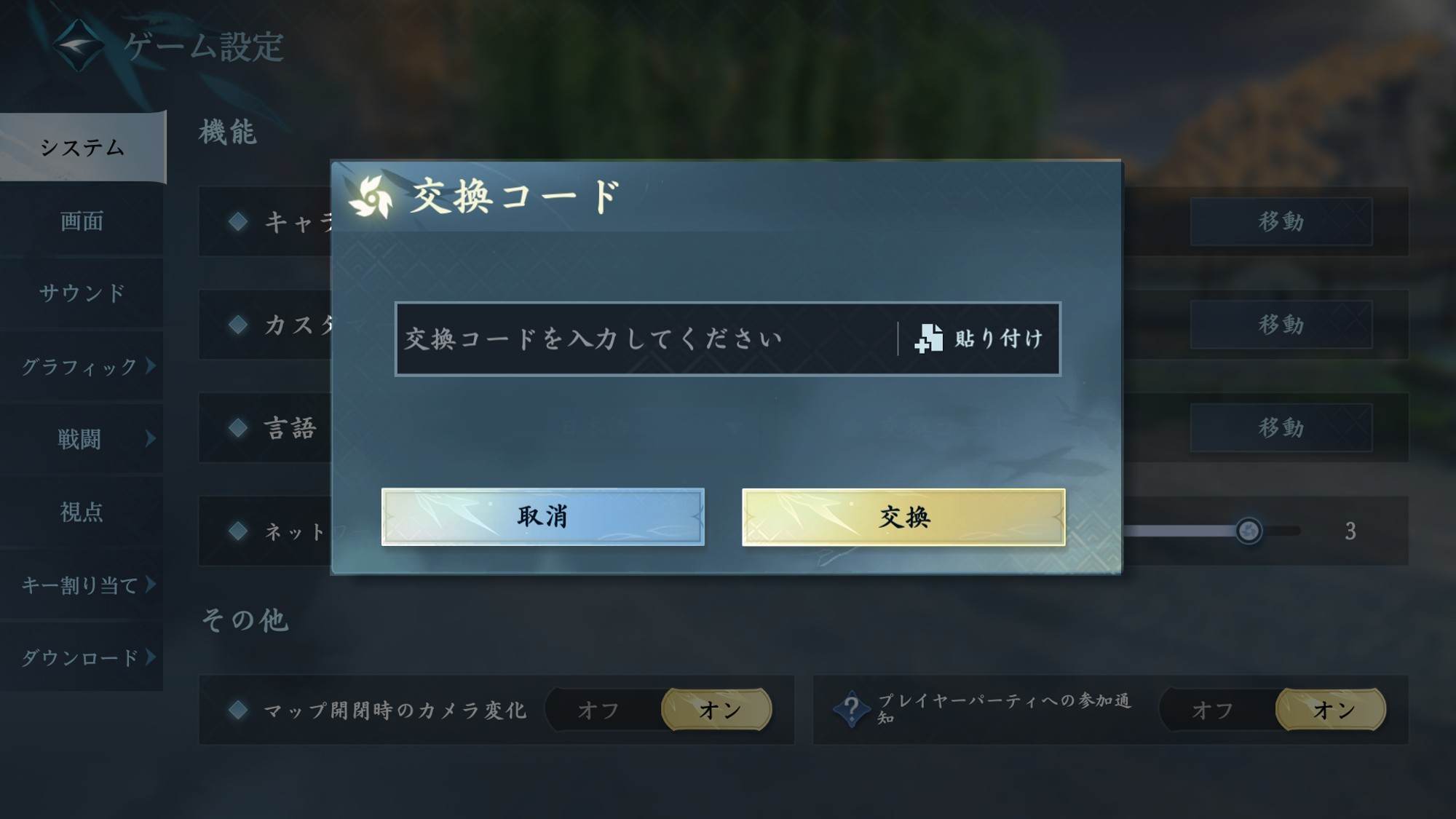Open the サウンド settings tab
The height and width of the screenshot is (819, 1456).
click(x=82, y=293)
